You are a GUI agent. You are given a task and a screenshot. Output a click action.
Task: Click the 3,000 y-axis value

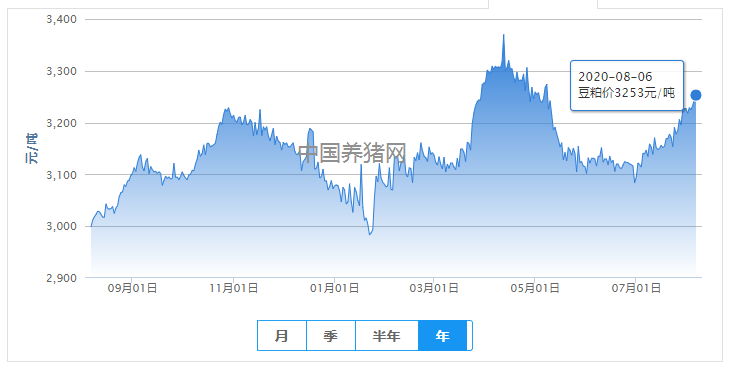pyautogui.click(x=61, y=226)
